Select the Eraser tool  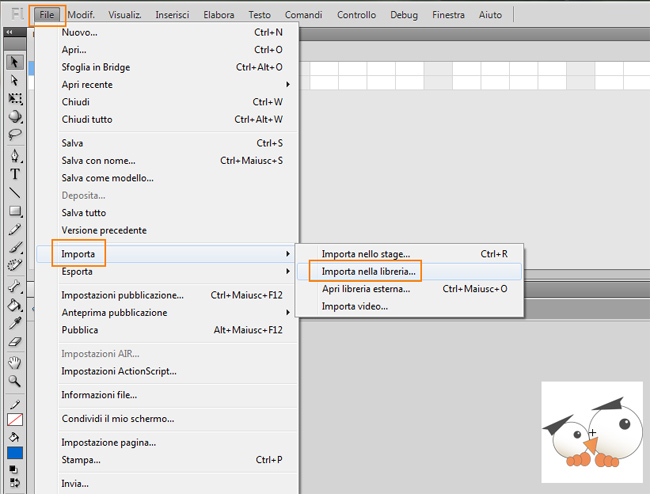pos(15,342)
